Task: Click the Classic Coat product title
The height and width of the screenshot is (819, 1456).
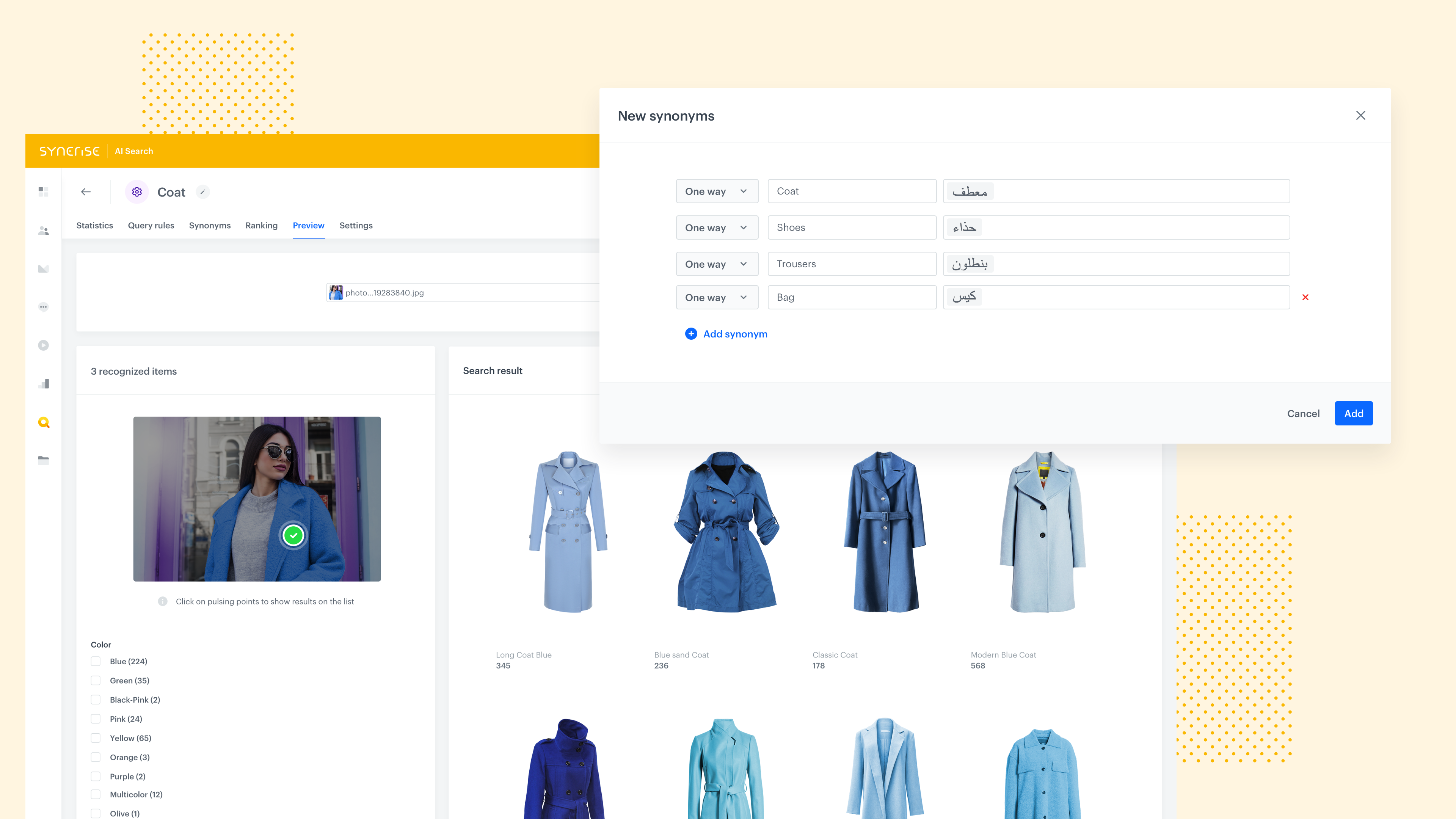Action: click(835, 654)
